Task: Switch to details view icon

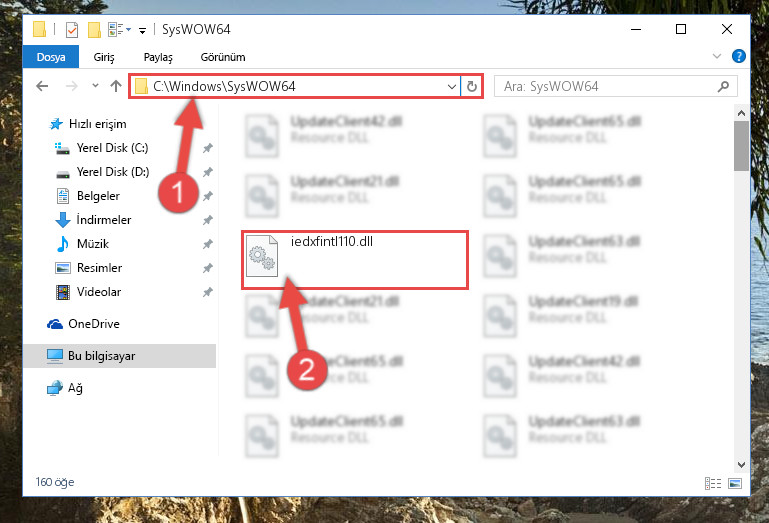Action: coord(713,483)
